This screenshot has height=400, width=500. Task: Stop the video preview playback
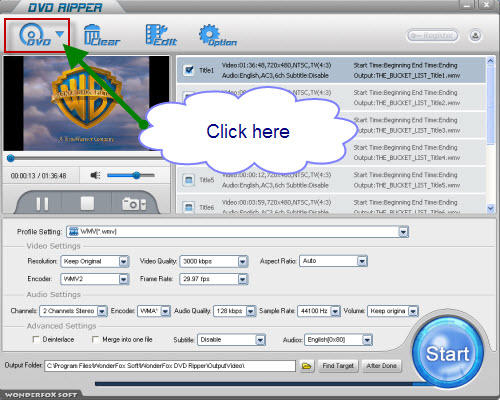(x=87, y=203)
